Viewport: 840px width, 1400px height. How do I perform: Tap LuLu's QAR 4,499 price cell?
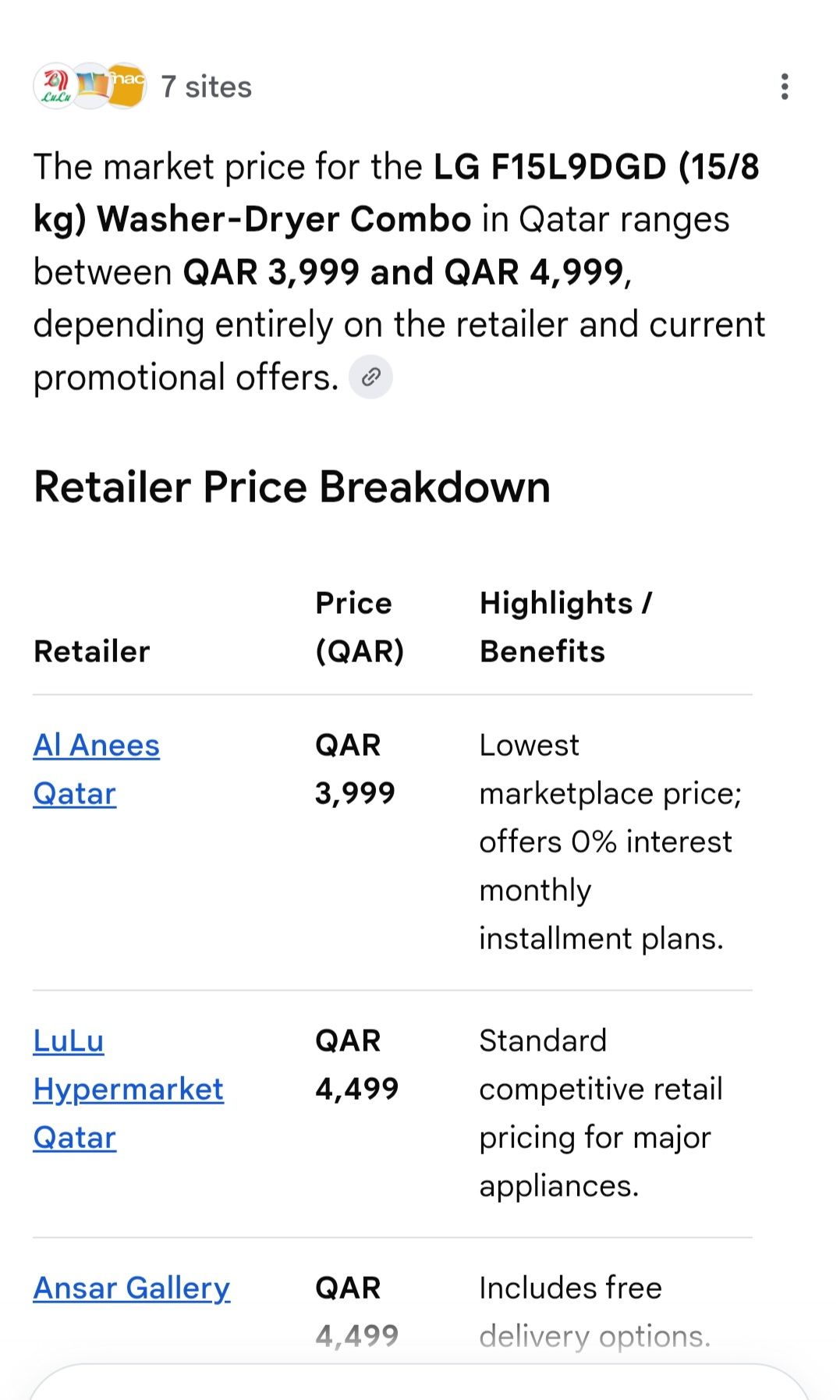click(356, 1065)
